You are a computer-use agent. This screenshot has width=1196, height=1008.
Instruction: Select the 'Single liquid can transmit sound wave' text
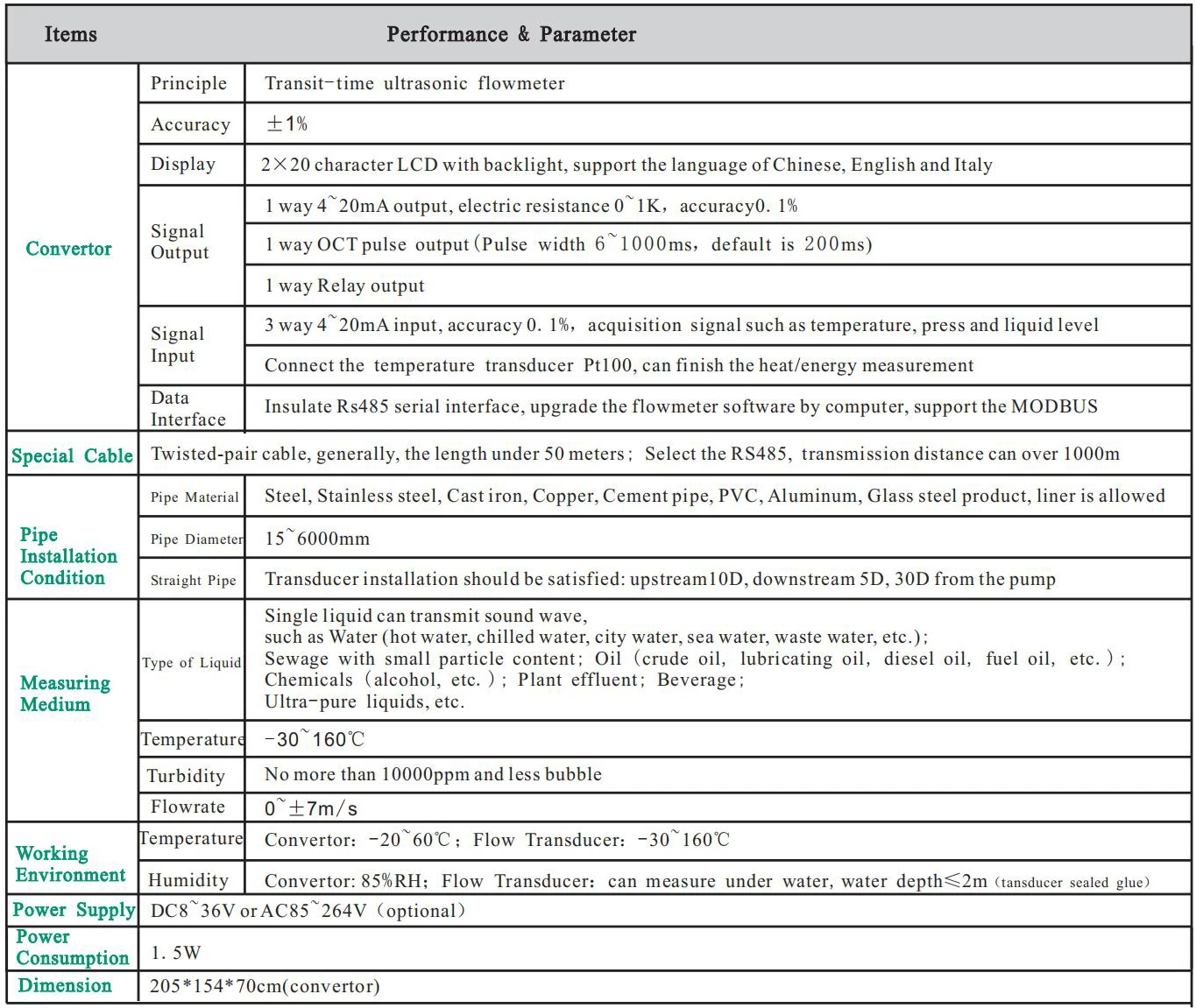[x=426, y=616]
